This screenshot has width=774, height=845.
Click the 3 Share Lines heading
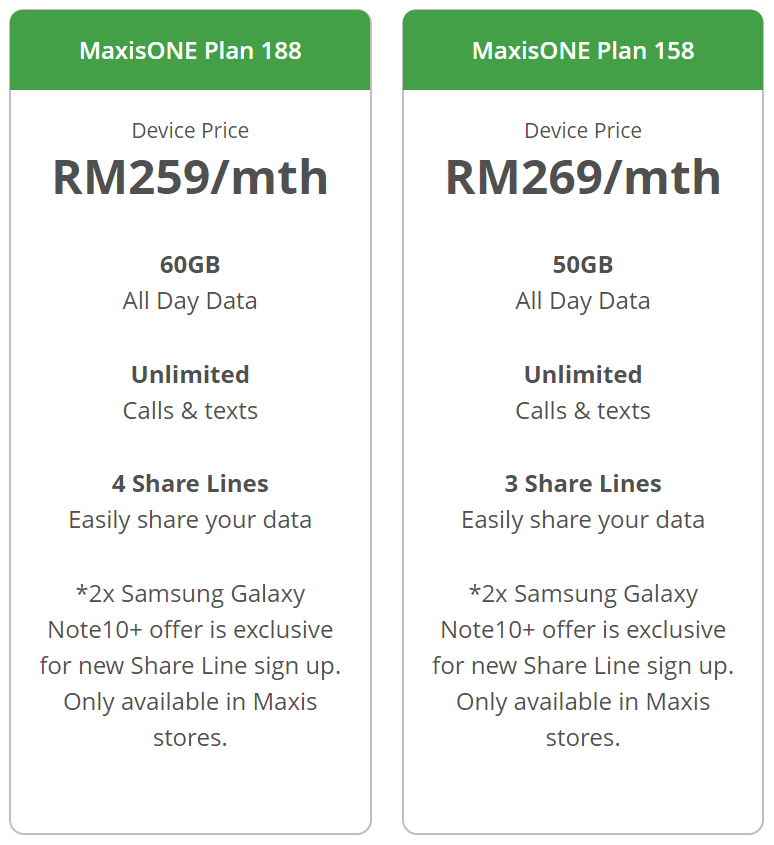click(583, 484)
